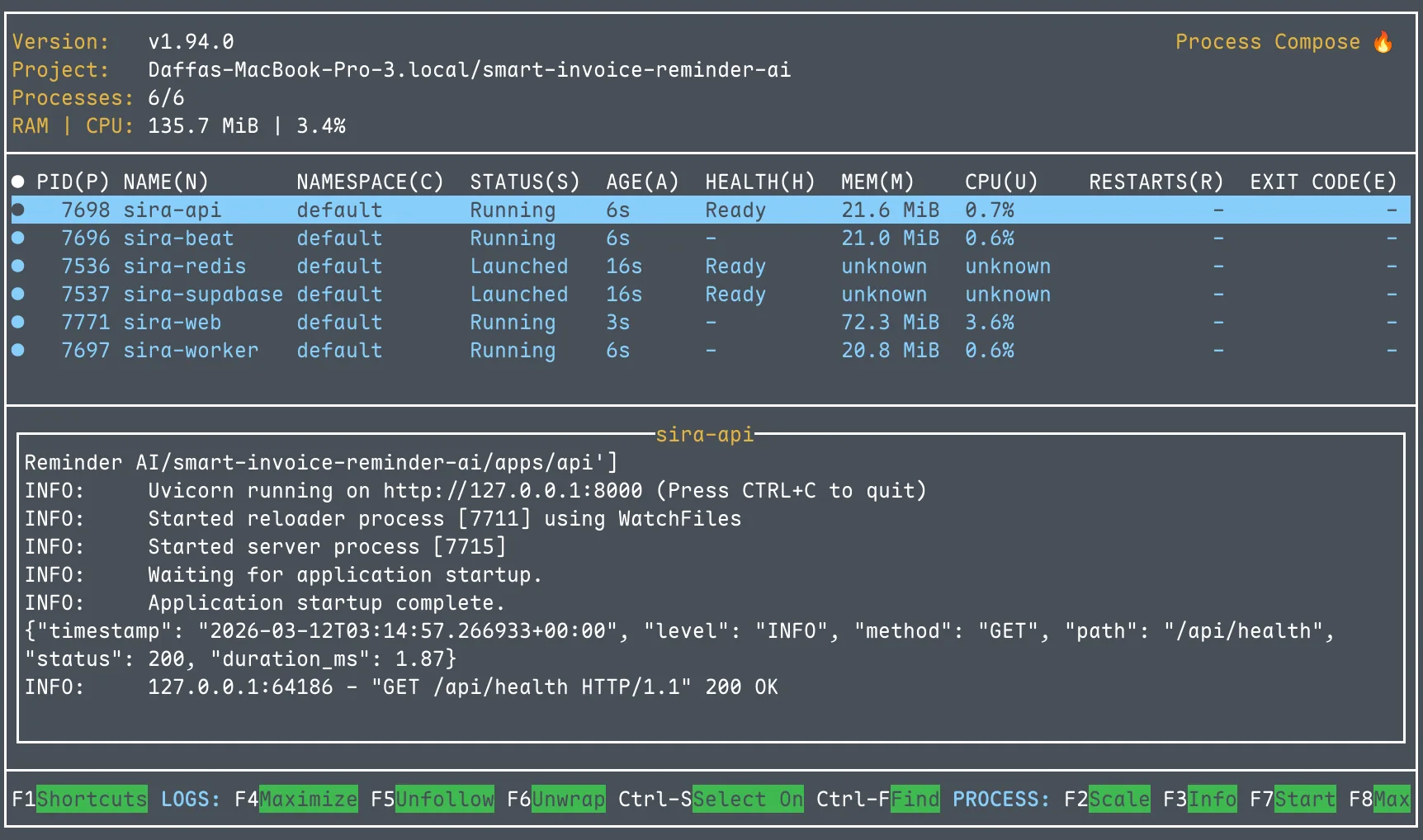Screen dimensions: 1423x840
Task: Click the status dot next to sira-redis
Action: pyautogui.click(x=19, y=266)
